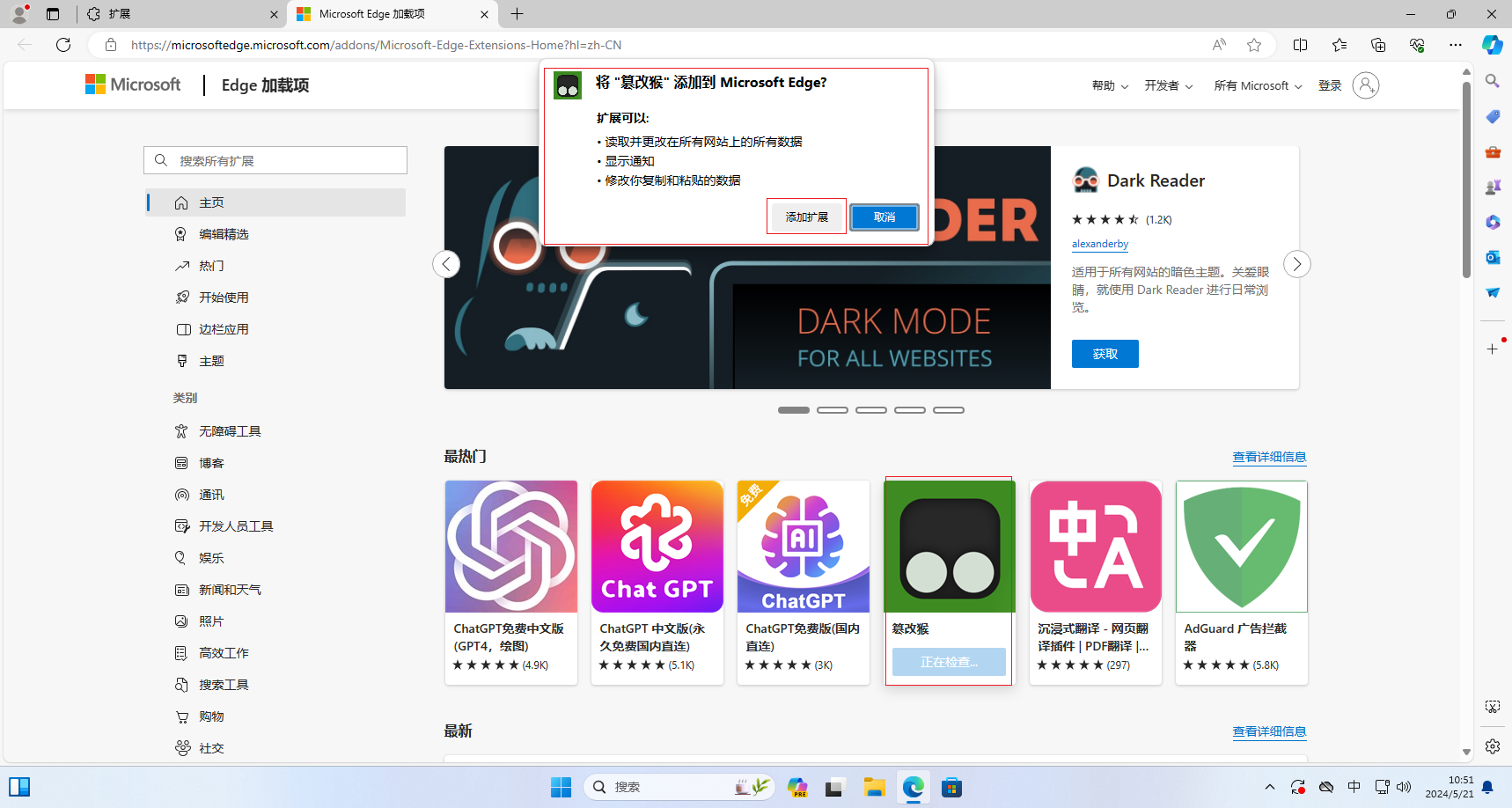
Task: Click the account avatar icon near 登录
Action: point(1365,85)
